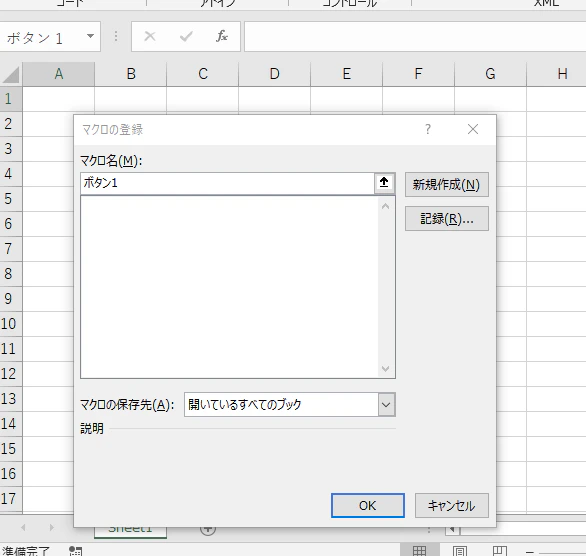Screen dimensions: 586x556
Task: Click the select all corner triangle
Action: point(11,74)
